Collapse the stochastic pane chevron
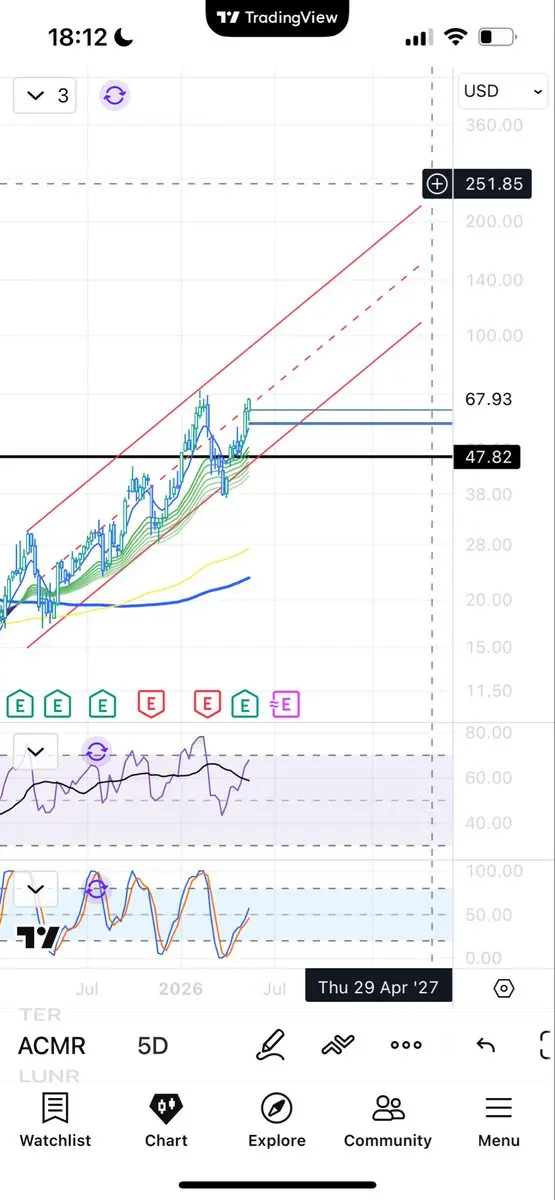Screen dimensions: 555x1200 [x=36, y=888]
